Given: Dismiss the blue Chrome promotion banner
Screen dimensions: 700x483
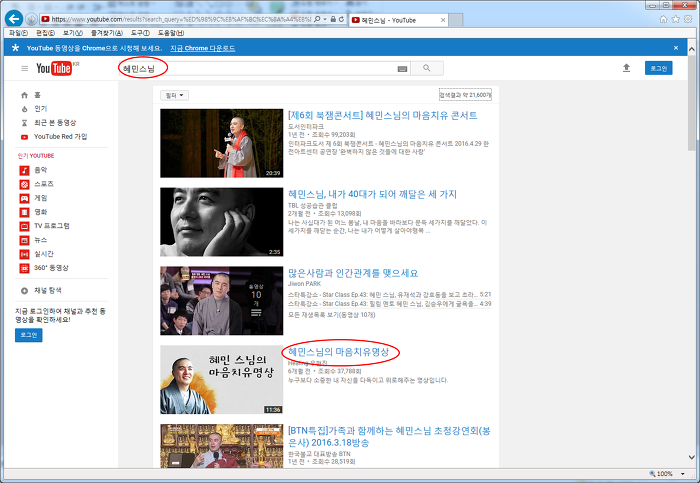Looking at the screenshot, I should (x=687, y=48).
